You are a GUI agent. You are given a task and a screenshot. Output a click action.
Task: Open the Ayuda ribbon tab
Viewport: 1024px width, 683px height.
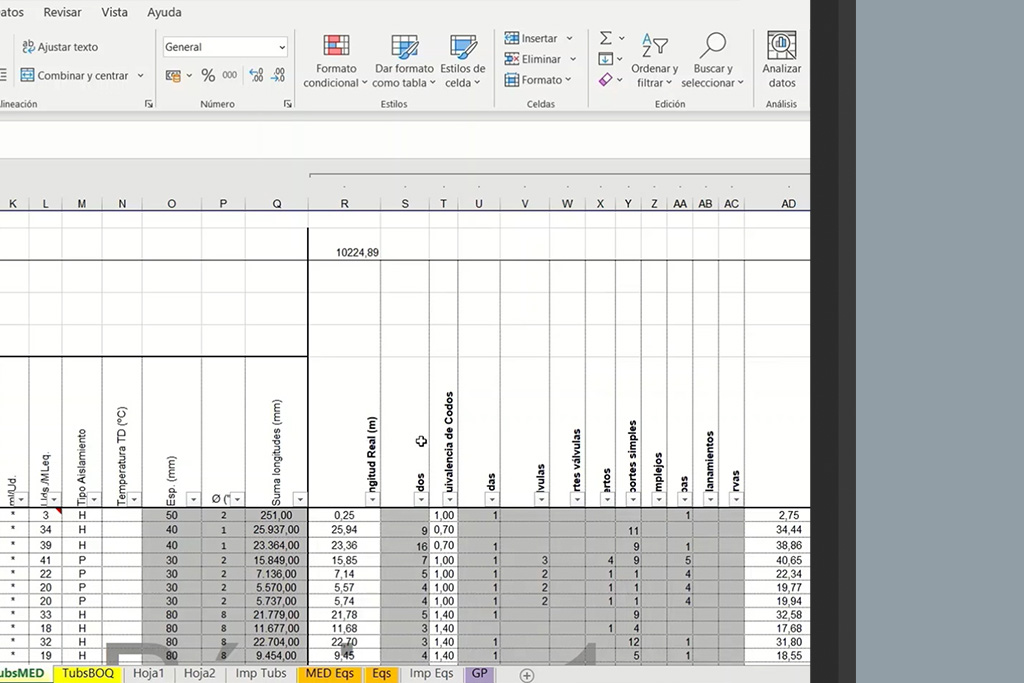point(164,12)
